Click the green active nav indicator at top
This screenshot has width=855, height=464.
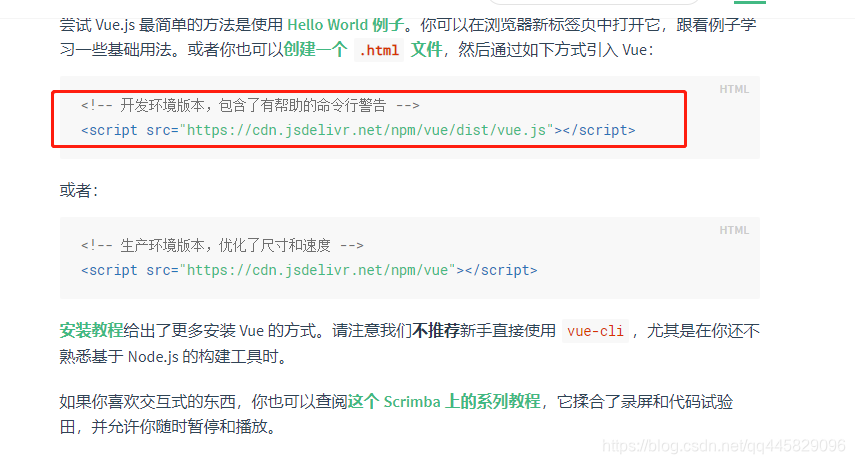(750, 2)
